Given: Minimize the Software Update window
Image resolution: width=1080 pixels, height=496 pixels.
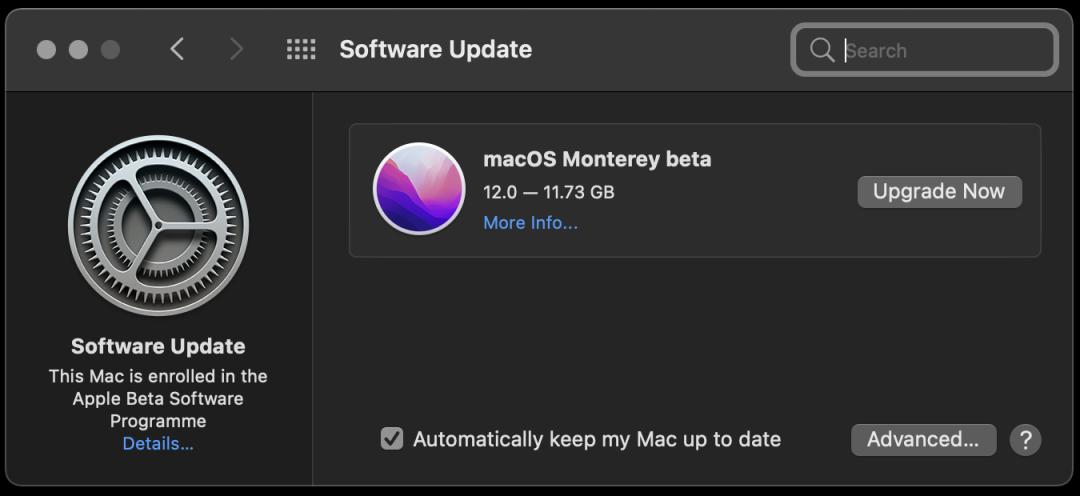Looking at the screenshot, I should 78,49.
